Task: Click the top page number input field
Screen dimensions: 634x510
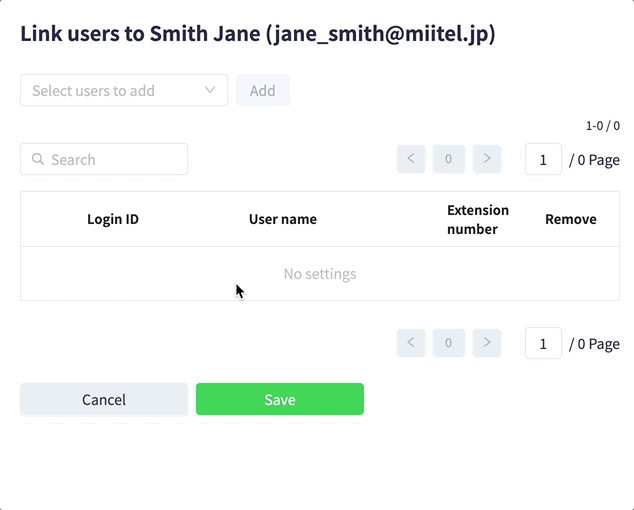Action: (x=543, y=159)
